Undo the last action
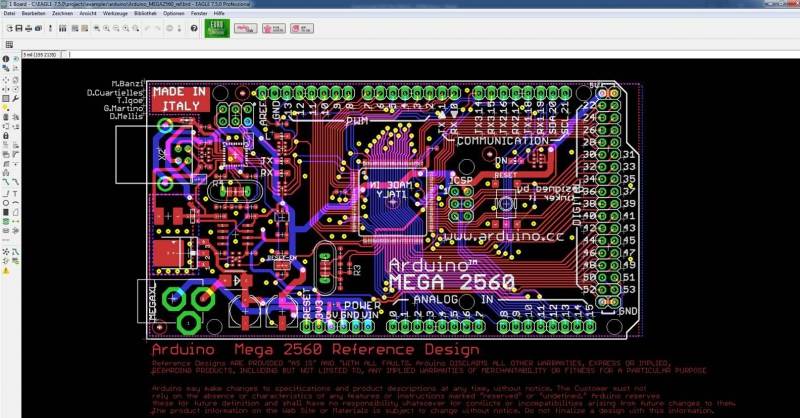The image size is (800, 418). click(147, 29)
